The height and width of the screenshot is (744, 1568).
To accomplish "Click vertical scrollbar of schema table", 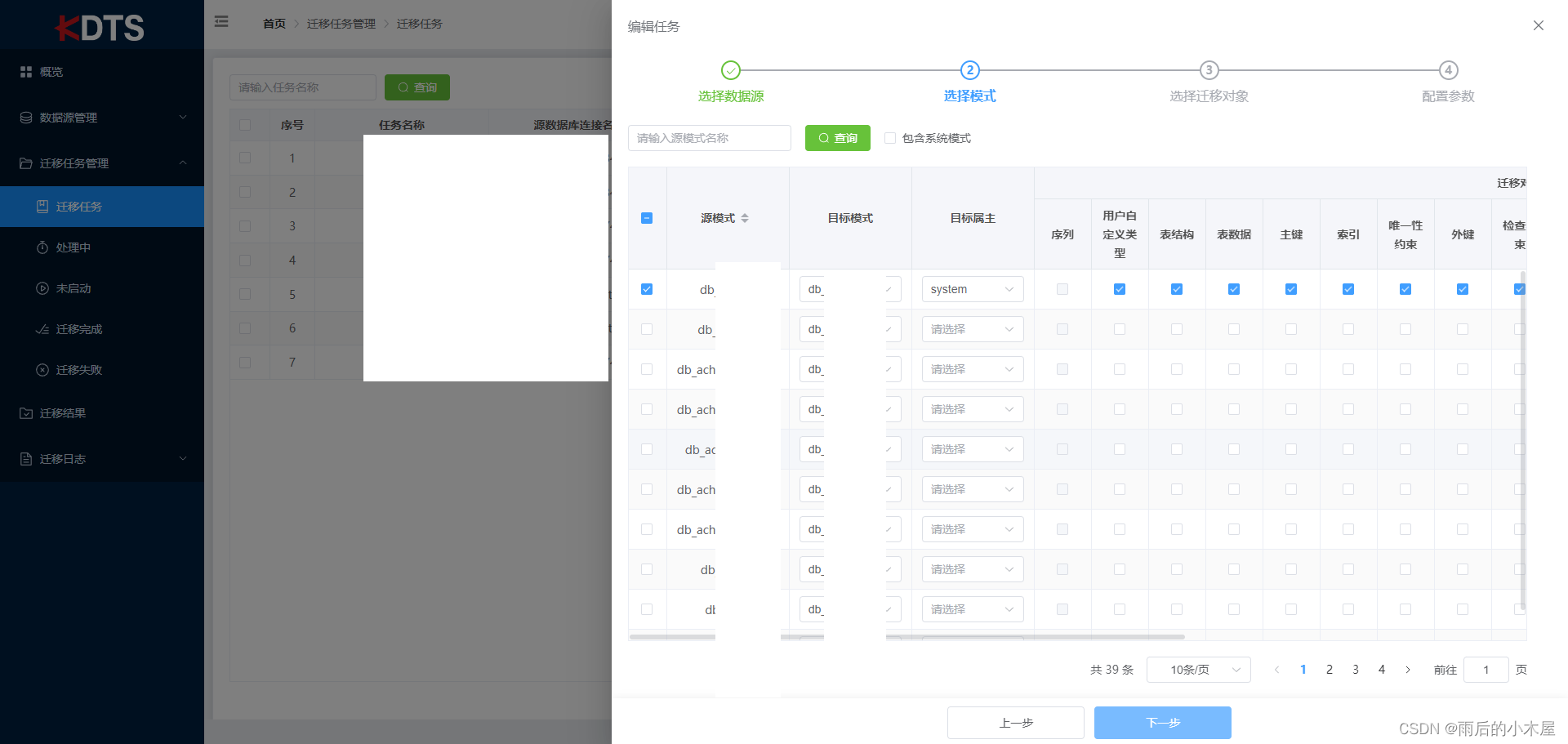I will click(1523, 441).
